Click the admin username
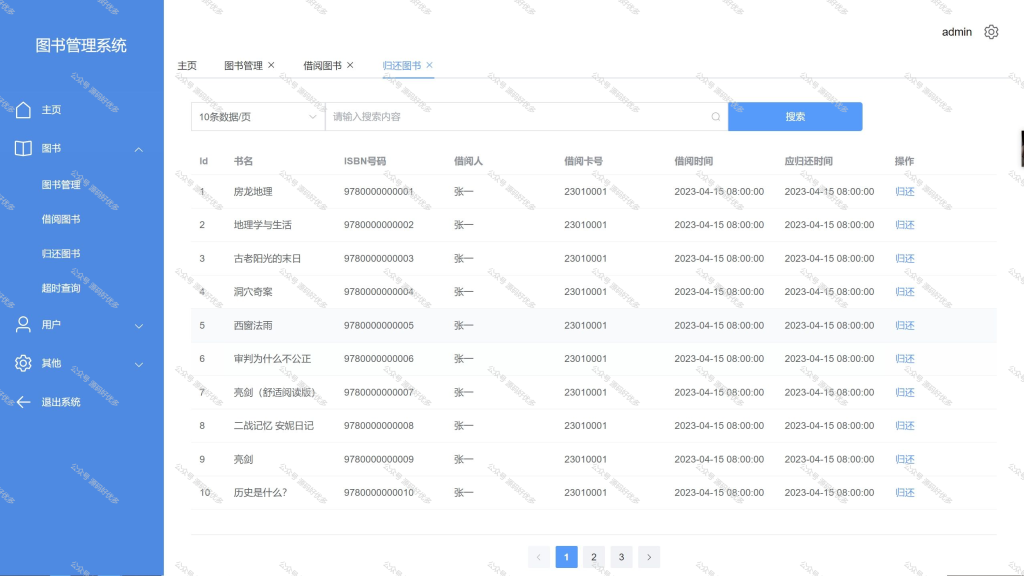1024x576 pixels. pos(957,32)
